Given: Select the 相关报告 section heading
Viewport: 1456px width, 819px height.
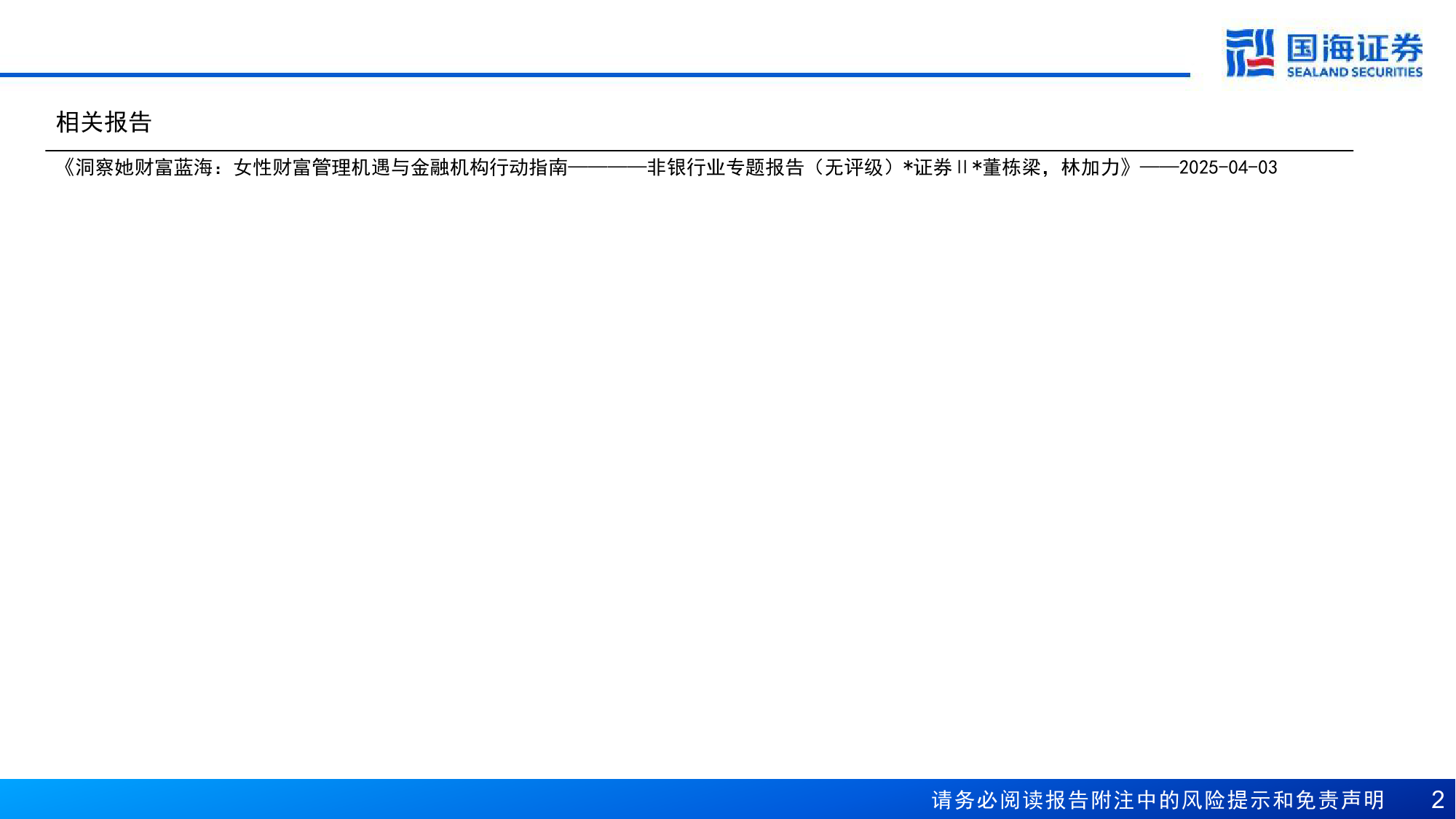Looking at the screenshot, I should click(x=103, y=122).
